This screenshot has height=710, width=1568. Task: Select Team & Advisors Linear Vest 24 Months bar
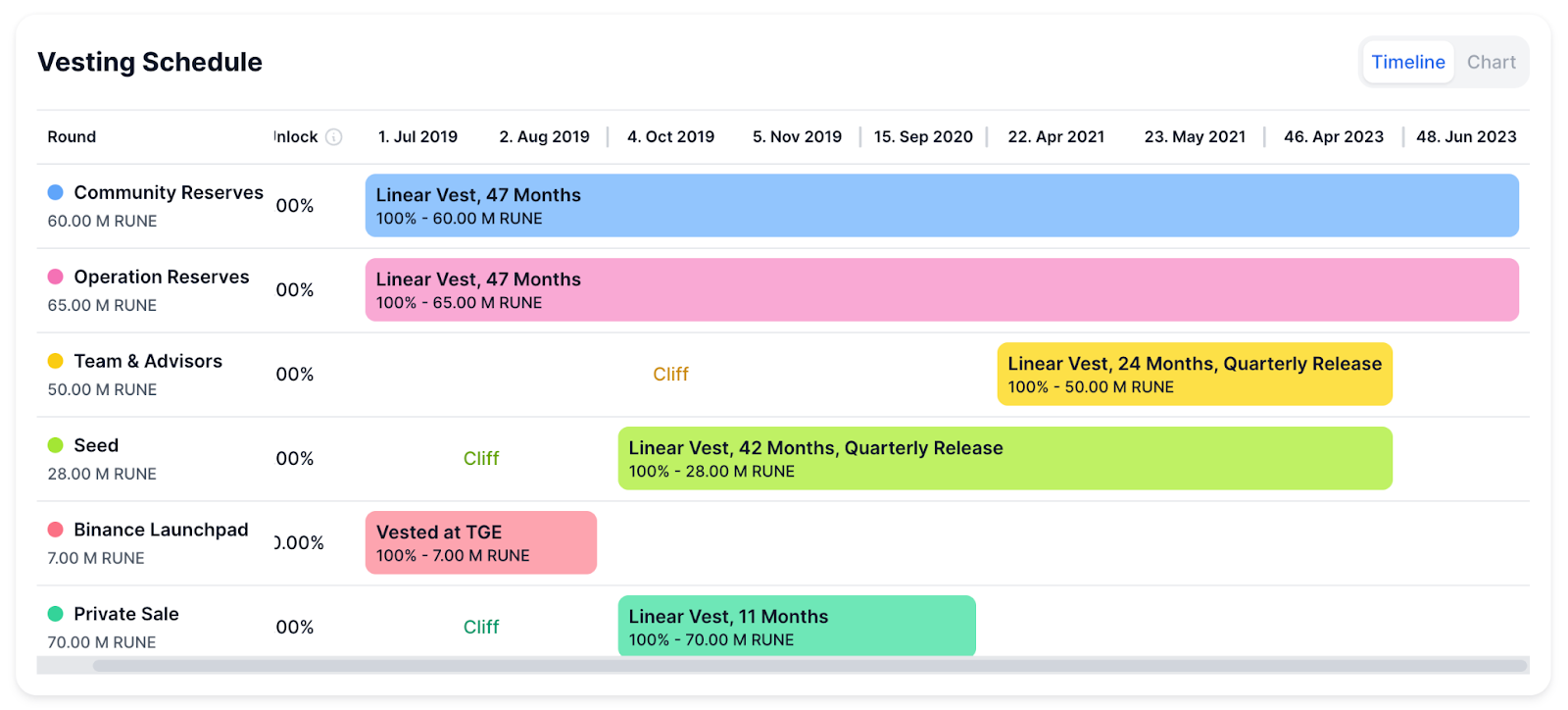[1195, 375]
